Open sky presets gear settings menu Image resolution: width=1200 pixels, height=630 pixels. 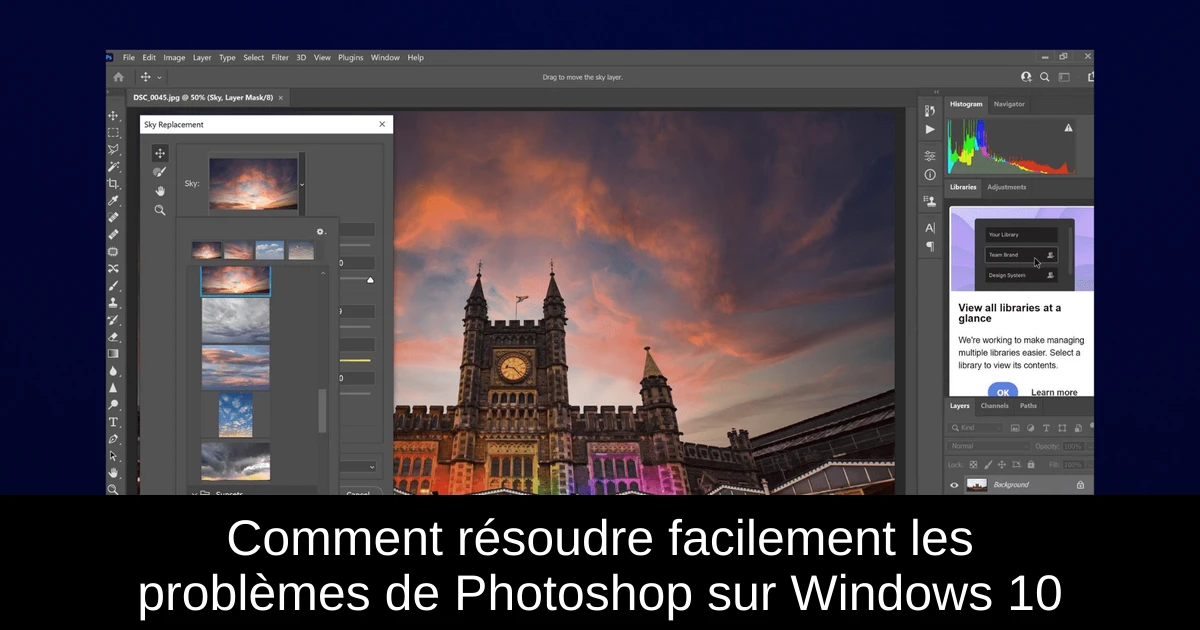tap(320, 232)
